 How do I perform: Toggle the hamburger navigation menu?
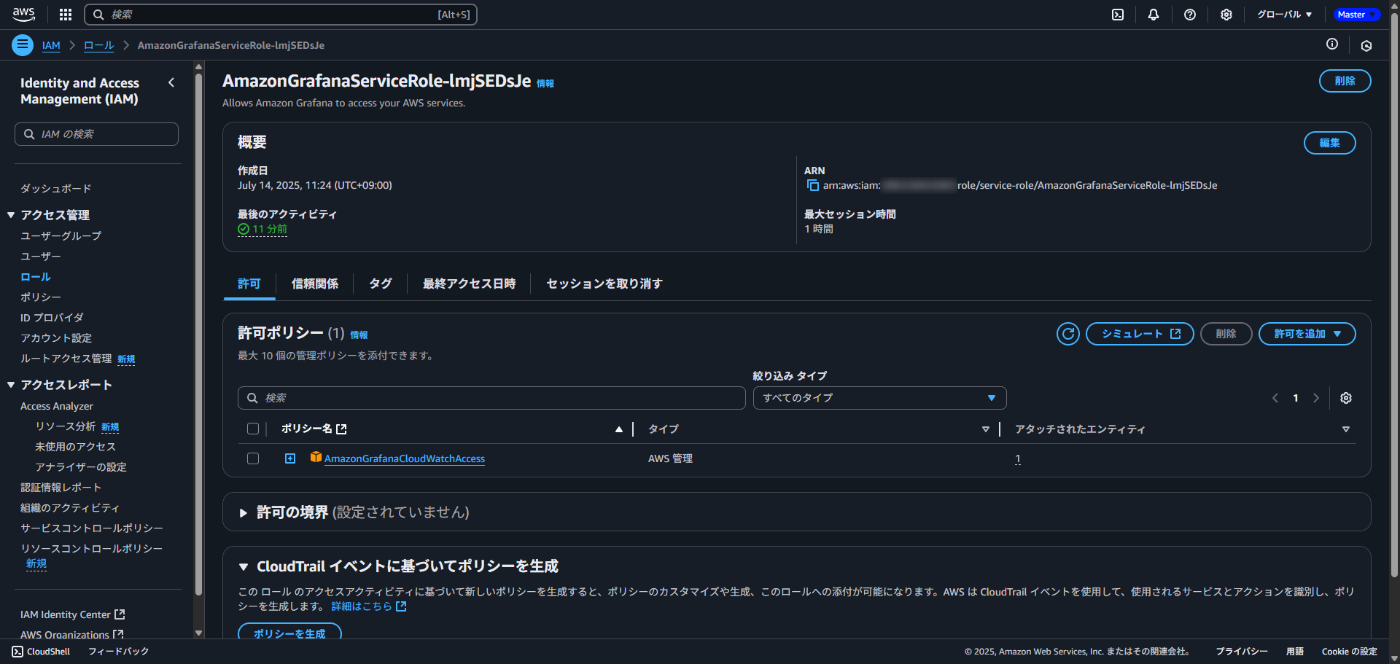22,45
